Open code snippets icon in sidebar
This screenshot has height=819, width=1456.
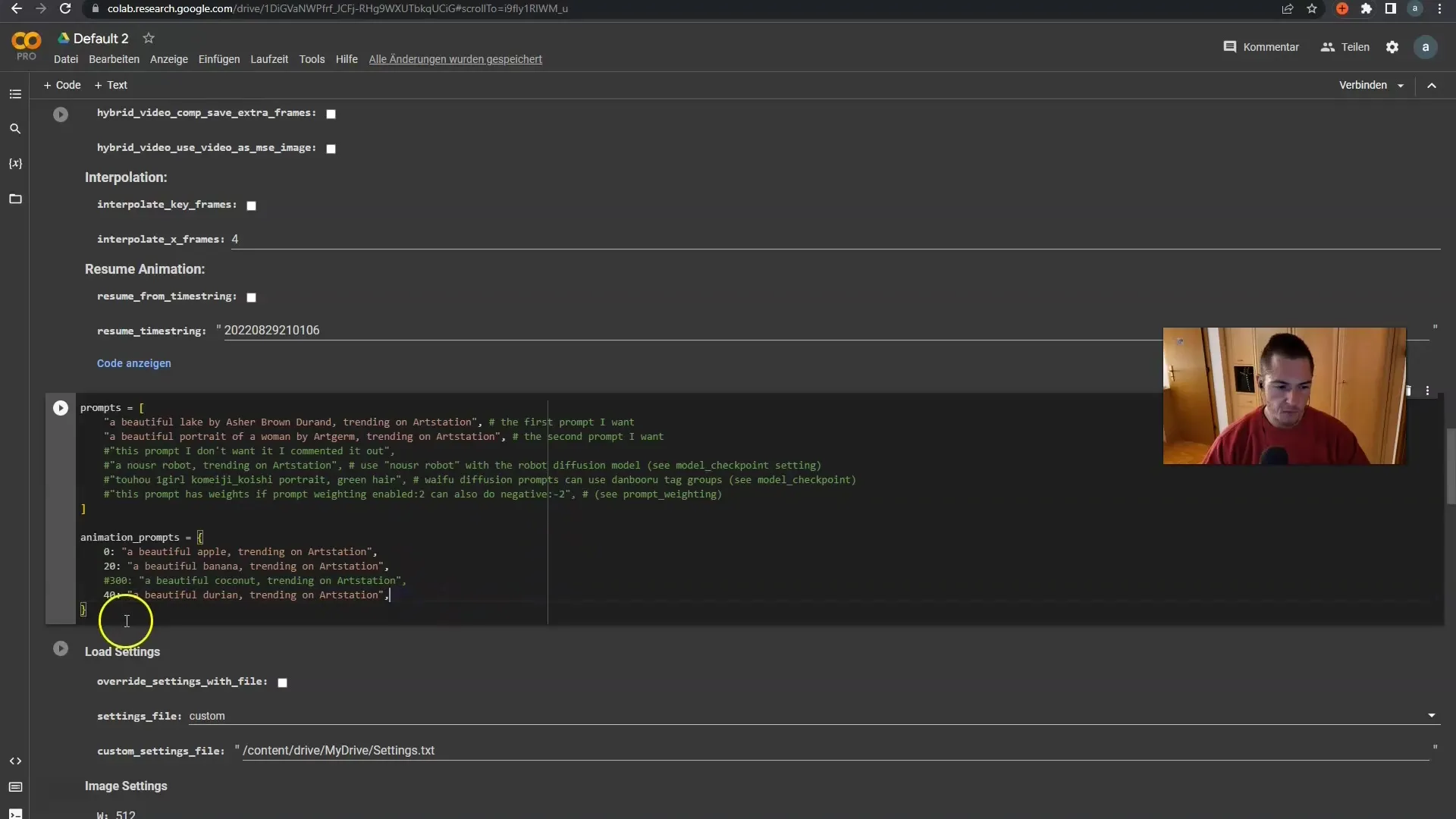click(15, 761)
